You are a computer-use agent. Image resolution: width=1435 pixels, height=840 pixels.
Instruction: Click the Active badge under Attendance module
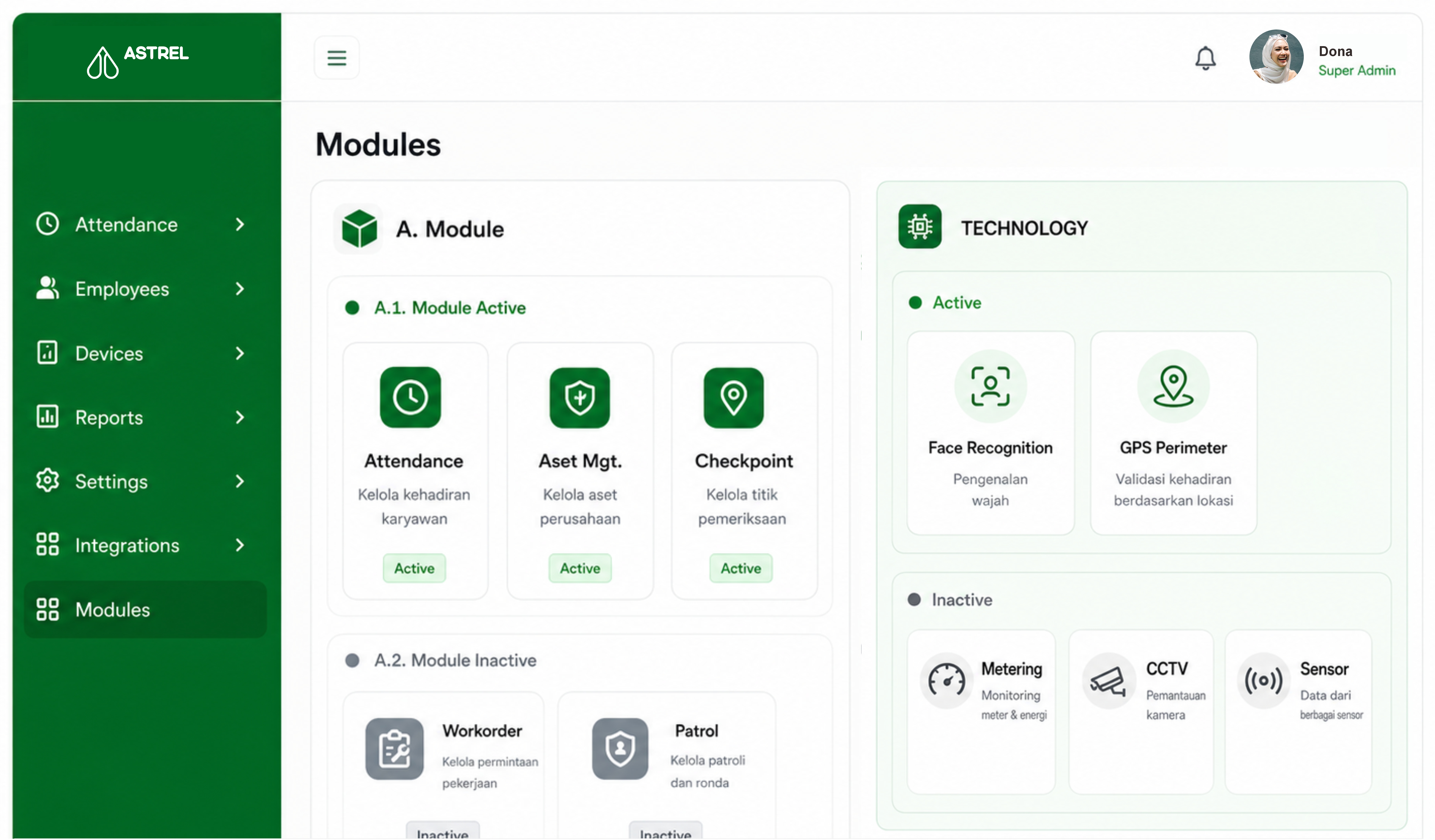pos(414,568)
